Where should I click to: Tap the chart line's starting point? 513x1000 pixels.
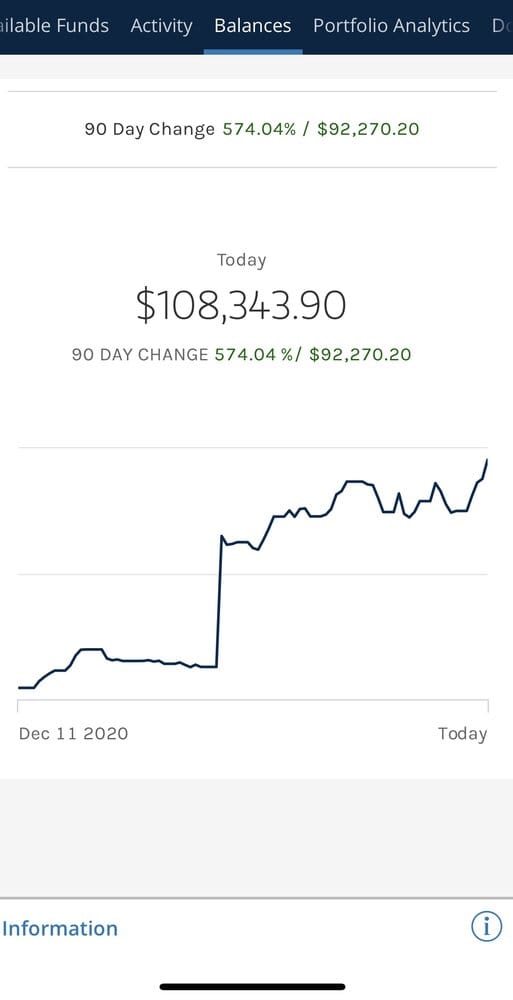coord(19,688)
